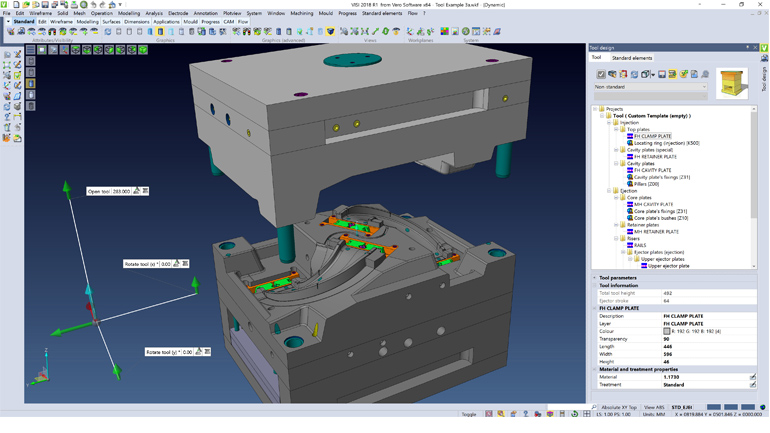This screenshot has width=770, height=433.
Task: Click the green check icon atop Tool design sidebar
Action: coord(765,48)
